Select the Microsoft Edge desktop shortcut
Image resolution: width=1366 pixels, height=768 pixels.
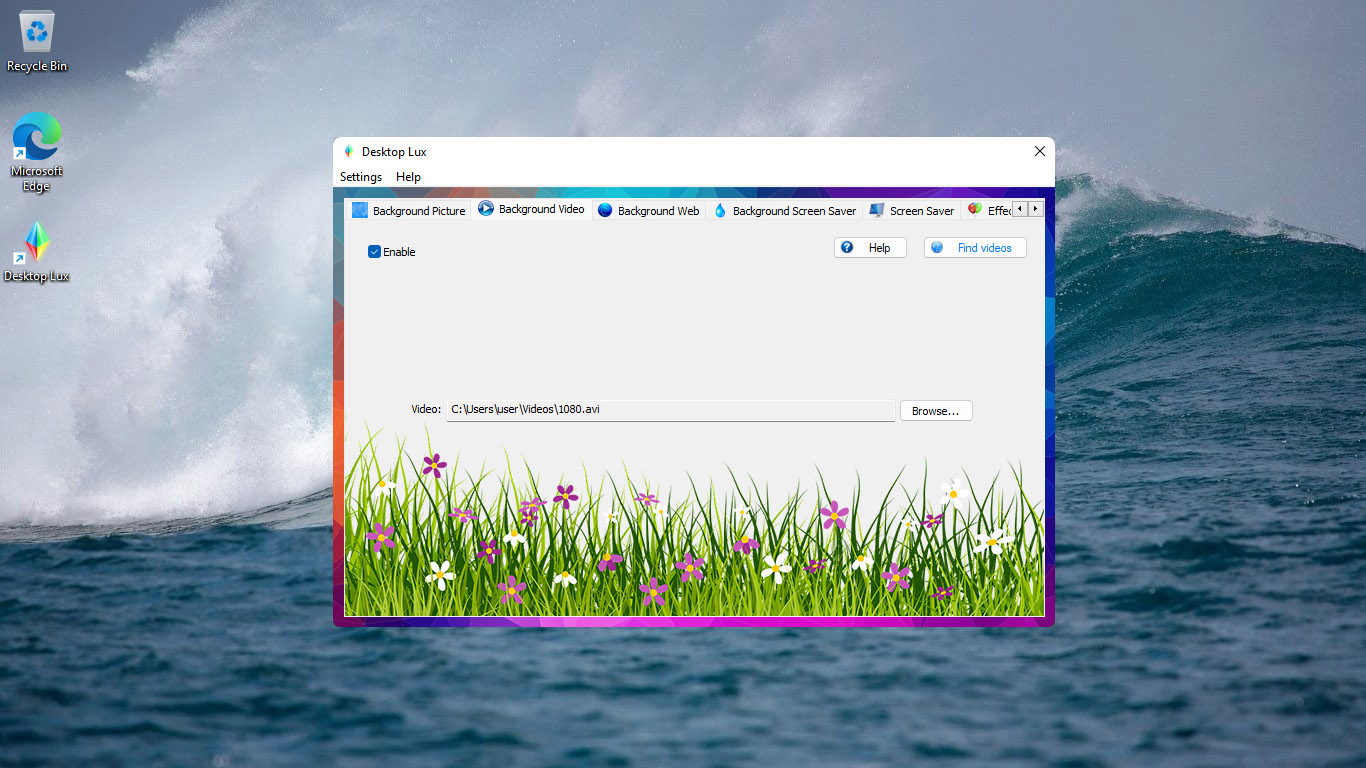click(x=37, y=152)
